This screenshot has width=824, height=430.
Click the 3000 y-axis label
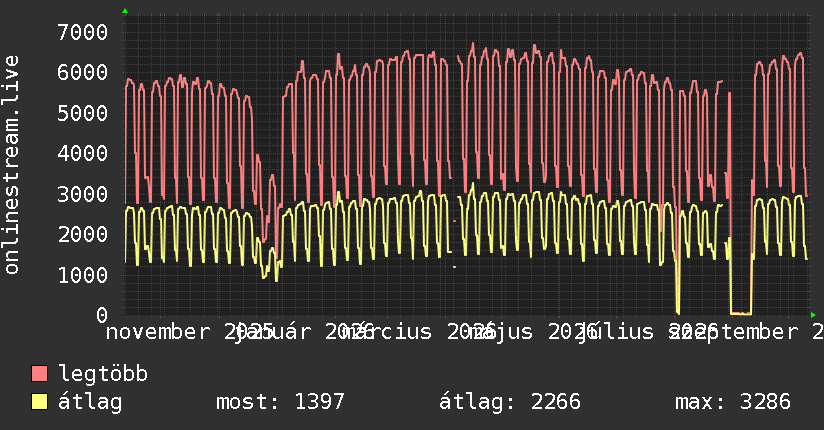tap(83, 194)
